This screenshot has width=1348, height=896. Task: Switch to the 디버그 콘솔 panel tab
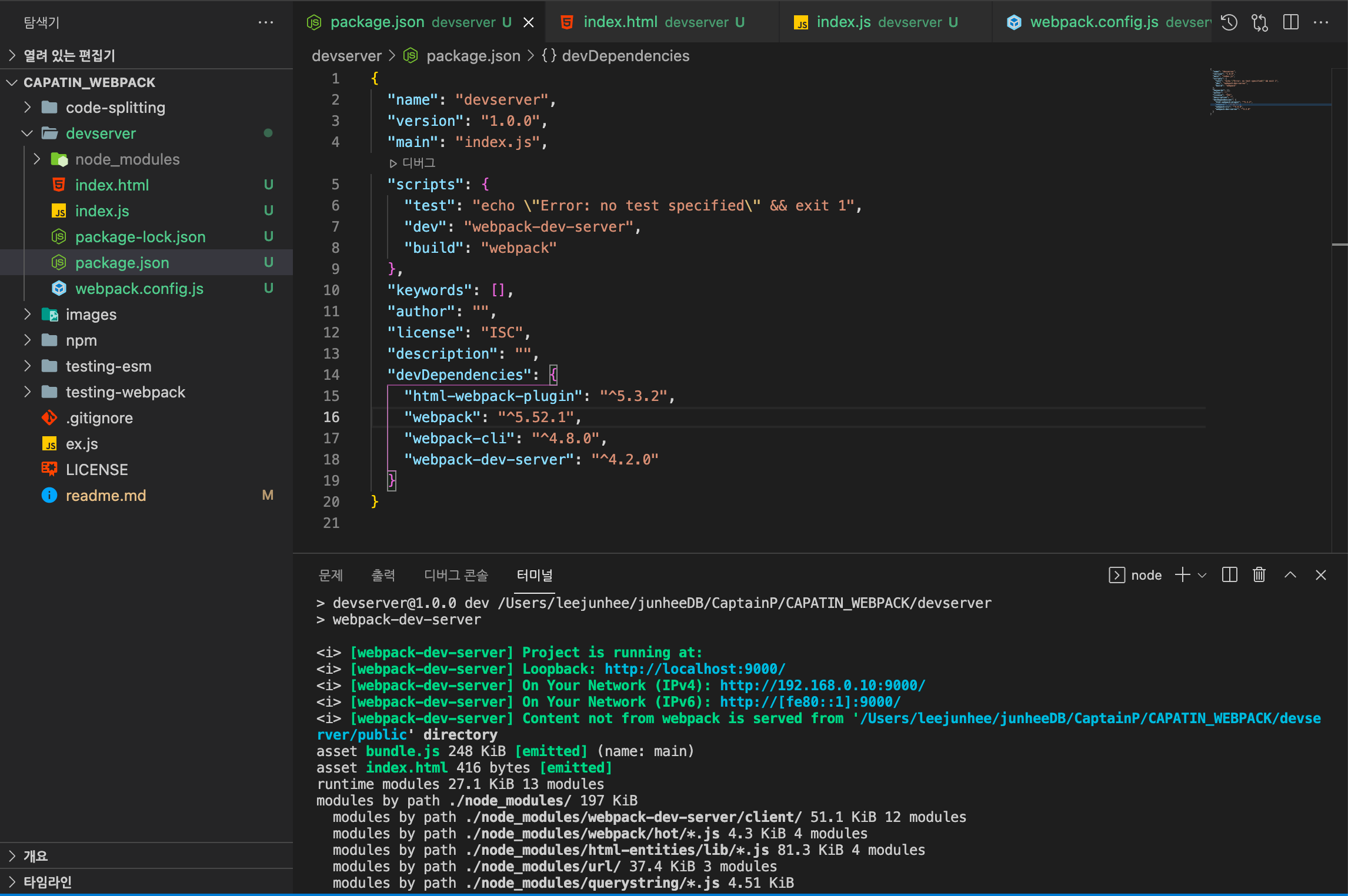click(x=456, y=575)
